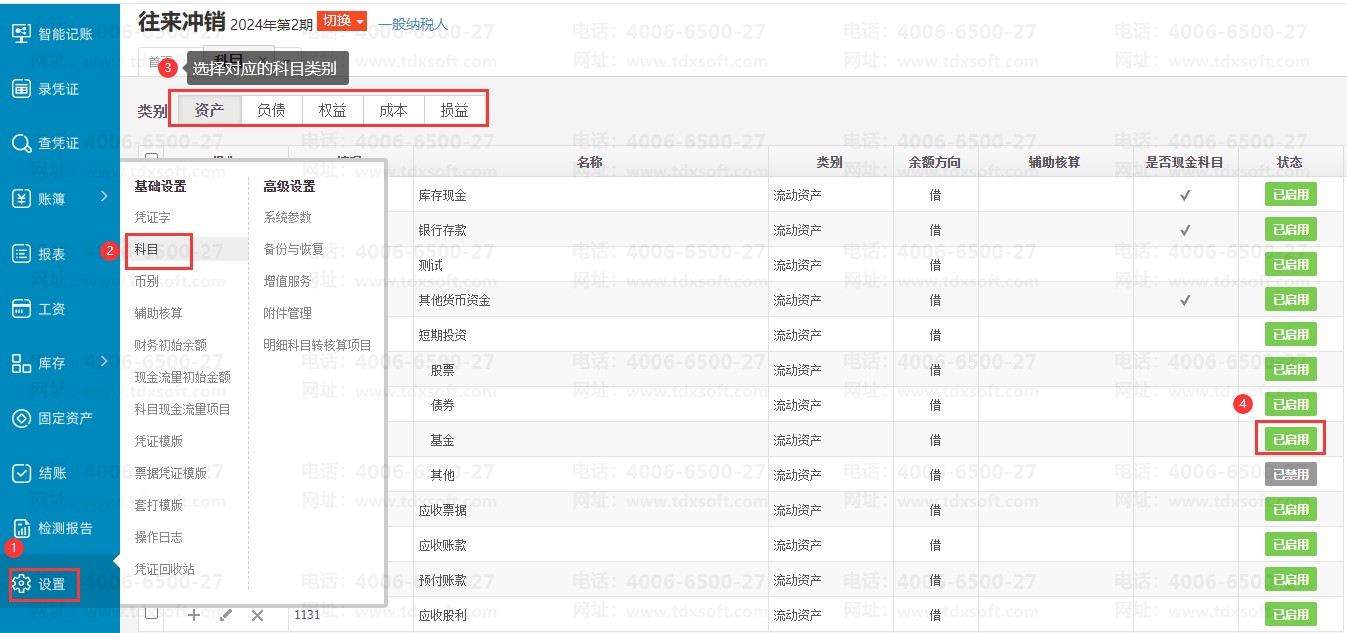Open 查凭证 search voucher icon

tap(21, 144)
